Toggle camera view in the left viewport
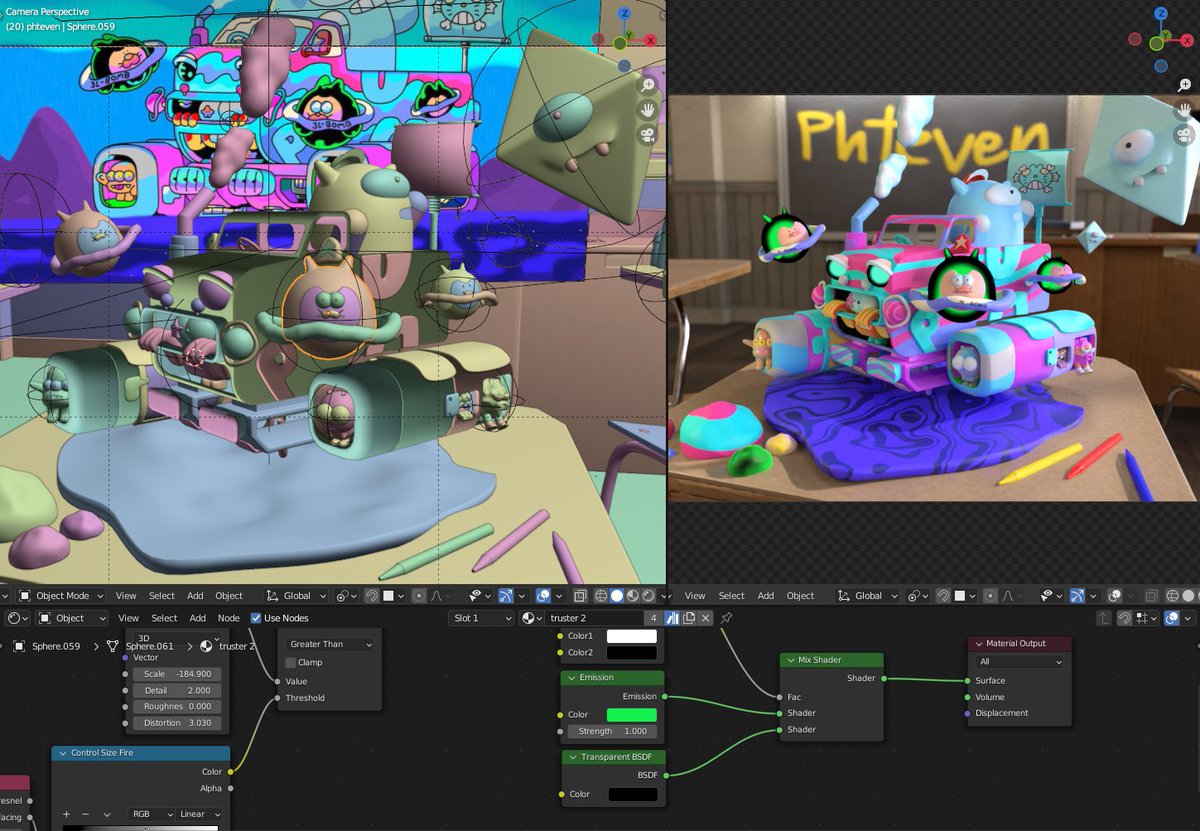Screen dimensions: 1200x831 pos(648,133)
